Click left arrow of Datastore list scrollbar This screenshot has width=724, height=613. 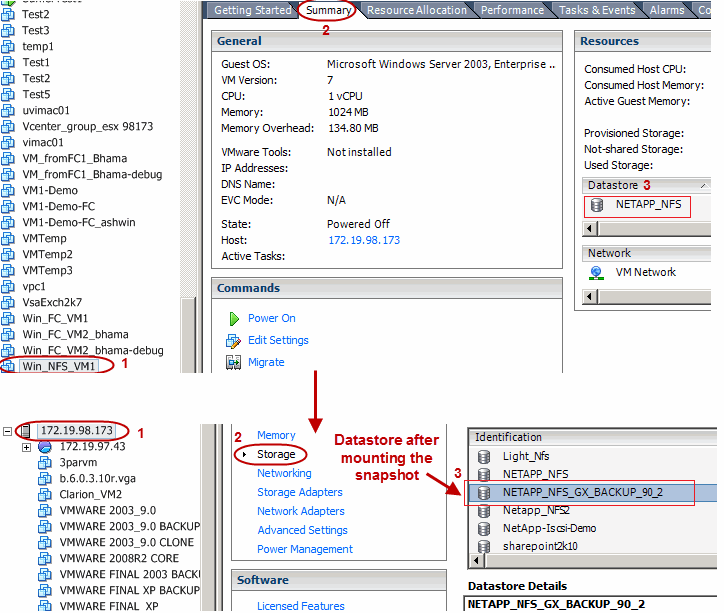pyautogui.click(x=589, y=228)
